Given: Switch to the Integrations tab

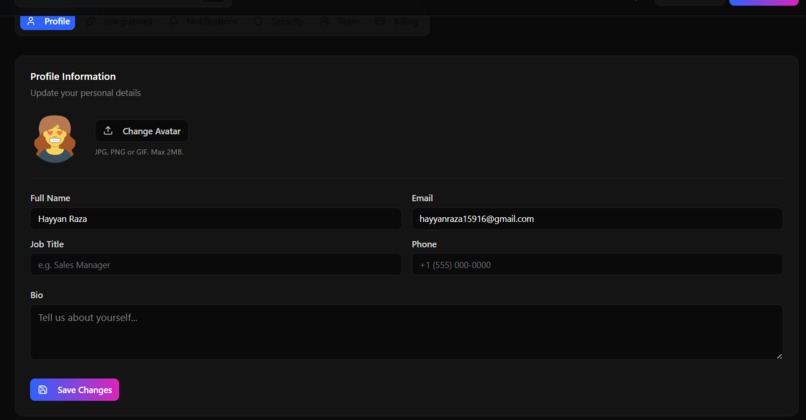Looking at the screenshot, I should pyautogui.click(x=121, y=22).
